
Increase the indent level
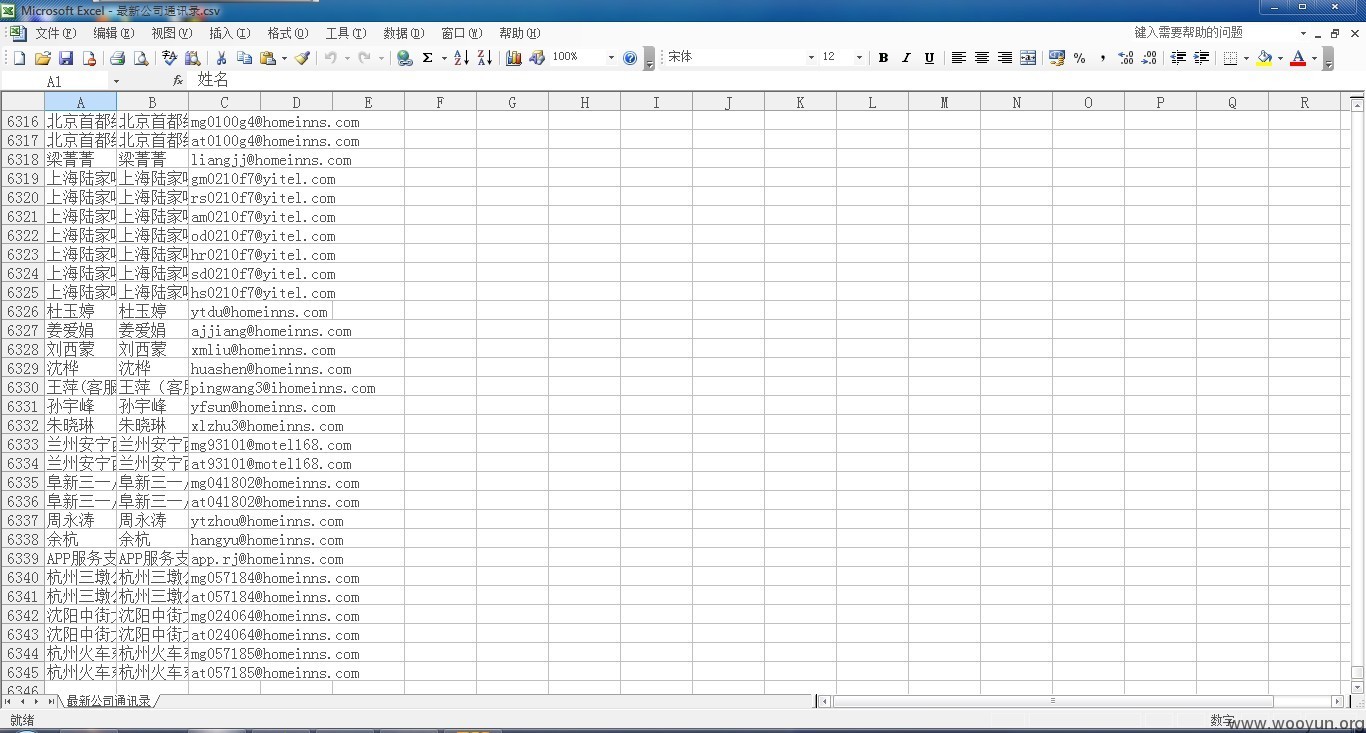[1201, 58]
